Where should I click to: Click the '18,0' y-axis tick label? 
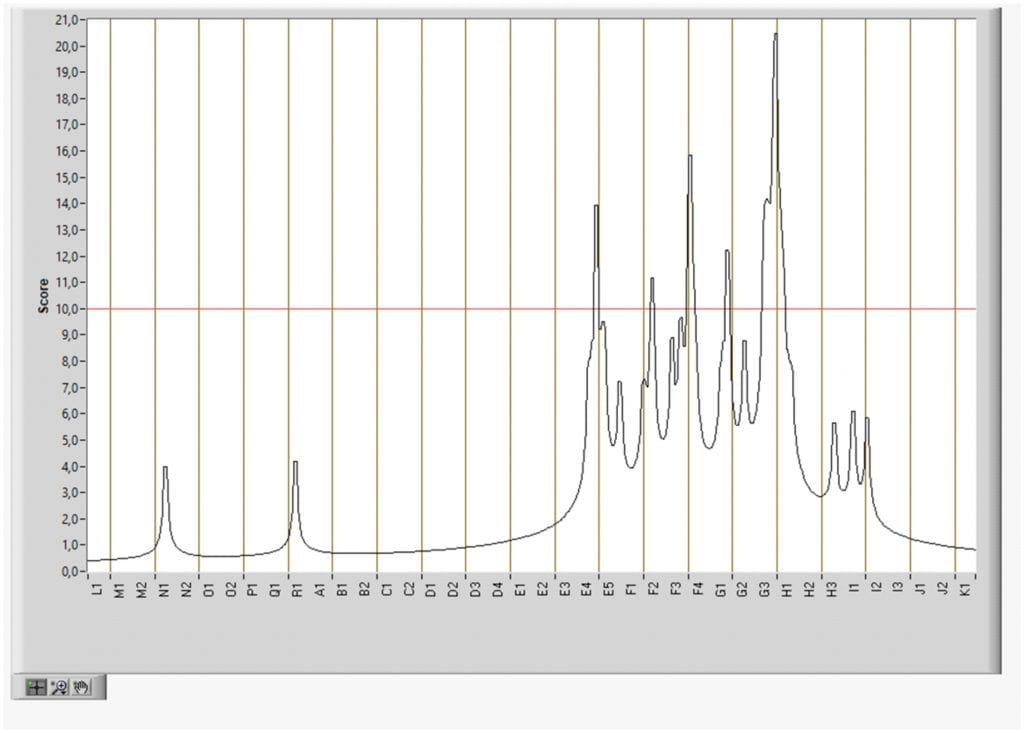[67, 99]
